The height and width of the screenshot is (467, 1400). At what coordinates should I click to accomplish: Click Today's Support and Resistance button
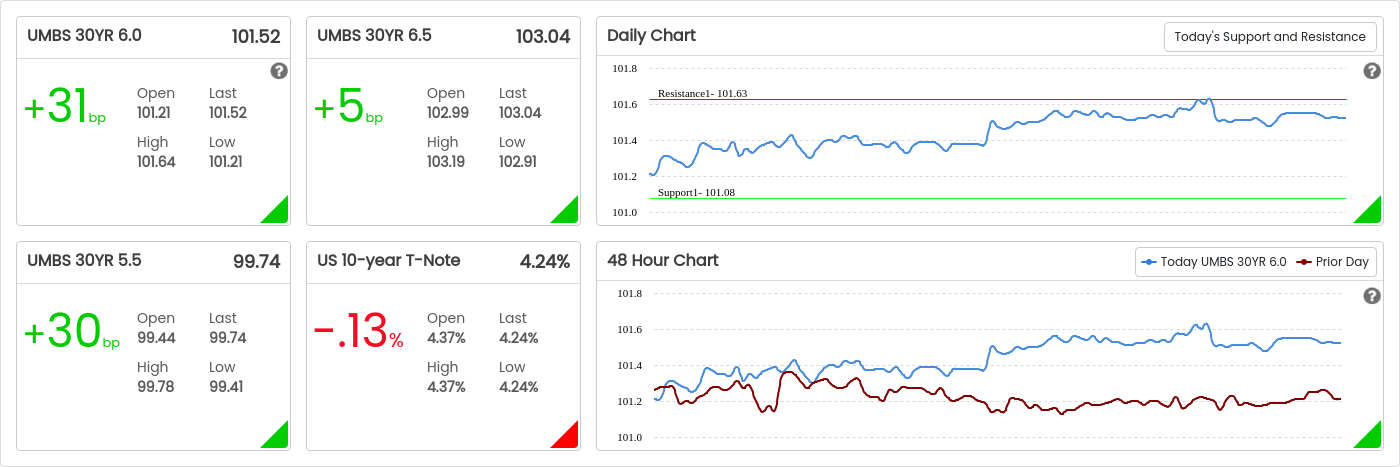tap(1269, 37)
